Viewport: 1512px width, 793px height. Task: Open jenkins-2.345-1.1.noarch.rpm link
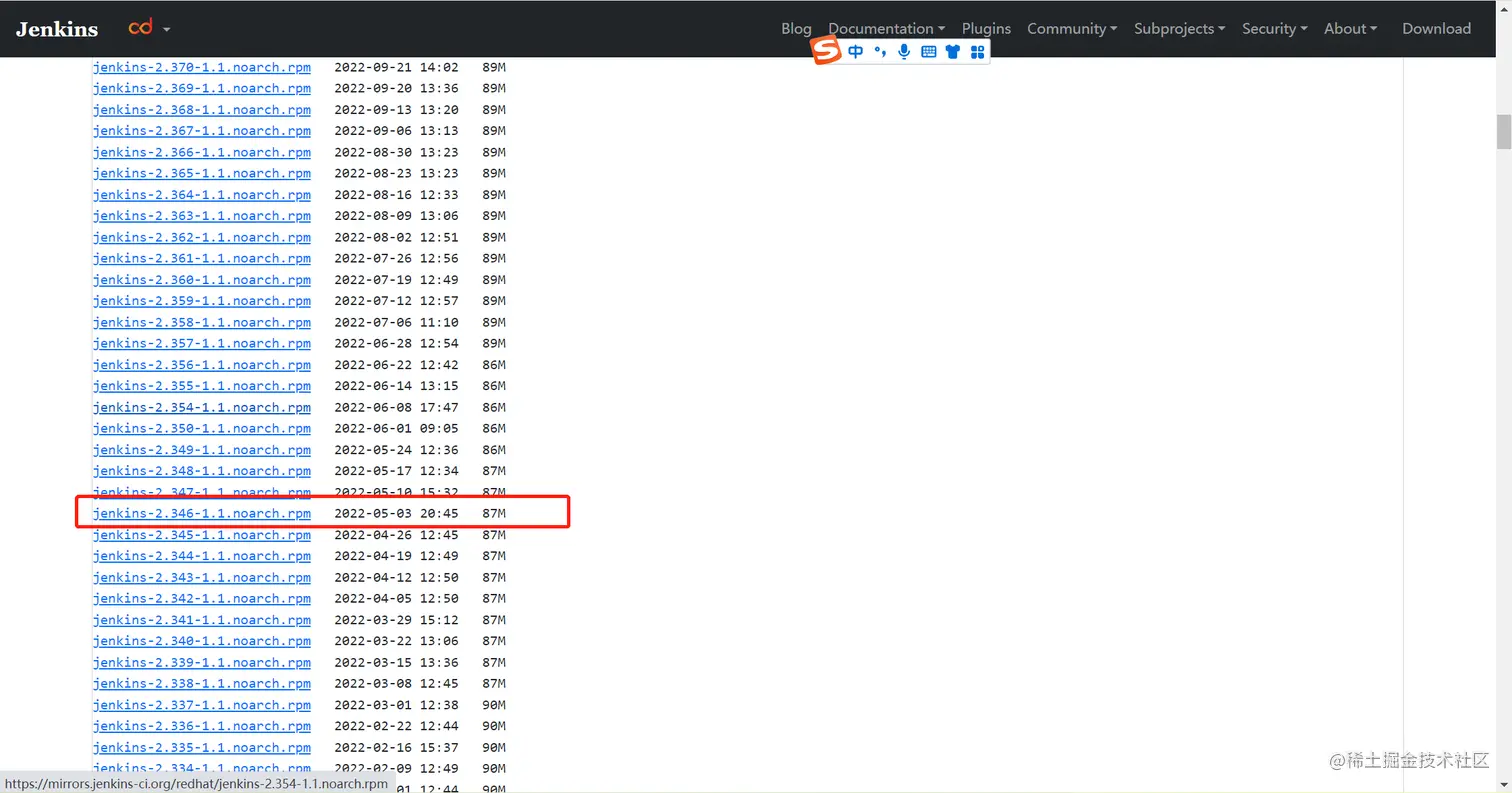click(202, 535)
